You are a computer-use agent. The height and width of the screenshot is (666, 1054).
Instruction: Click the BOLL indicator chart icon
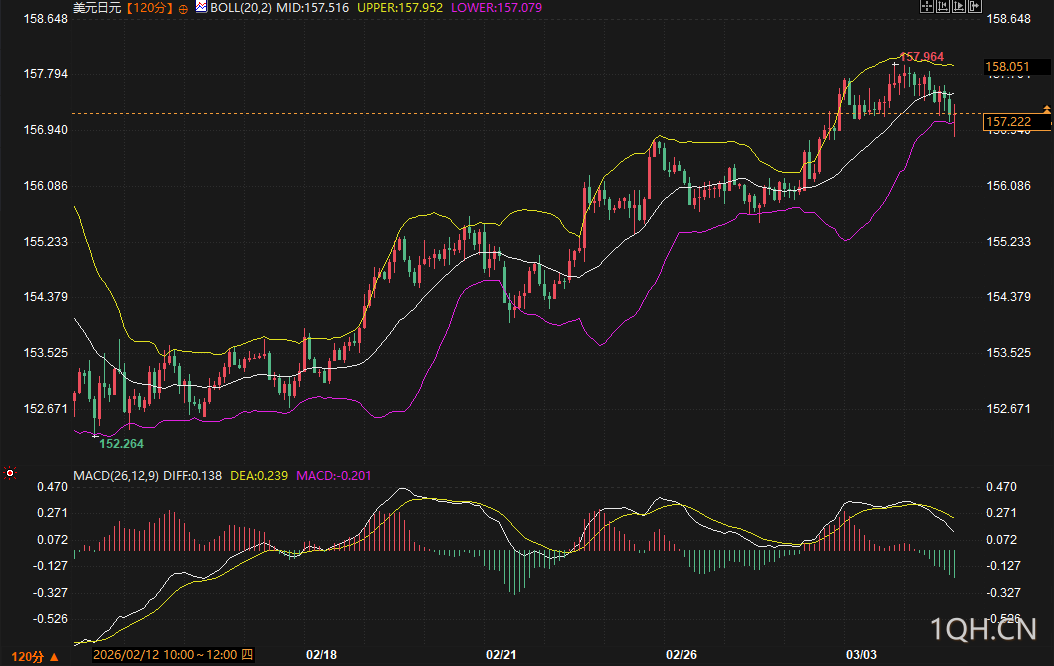(201, 7)
